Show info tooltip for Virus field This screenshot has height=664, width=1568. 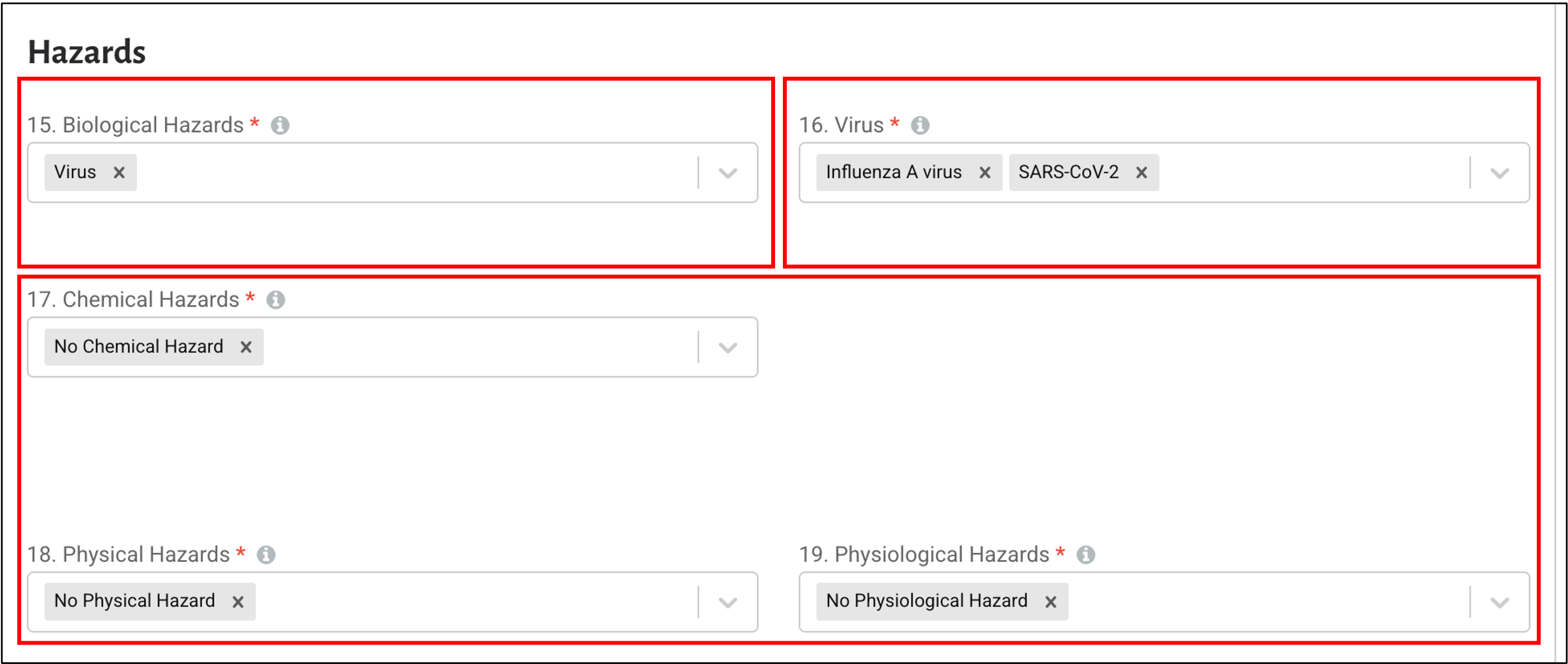[920, 125]
